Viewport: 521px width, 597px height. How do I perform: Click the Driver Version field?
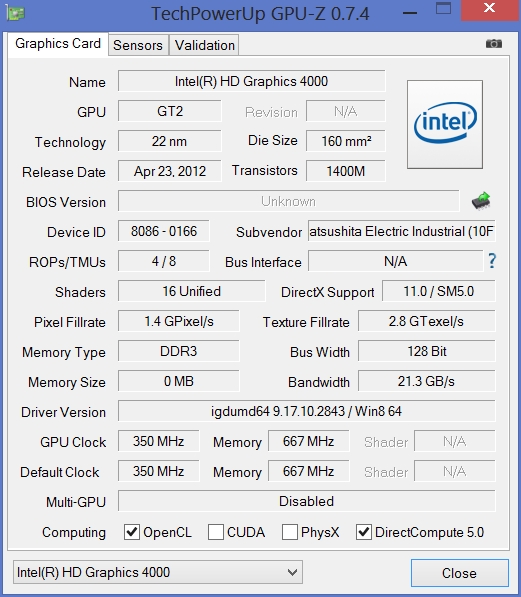click(x=307, y=411)
